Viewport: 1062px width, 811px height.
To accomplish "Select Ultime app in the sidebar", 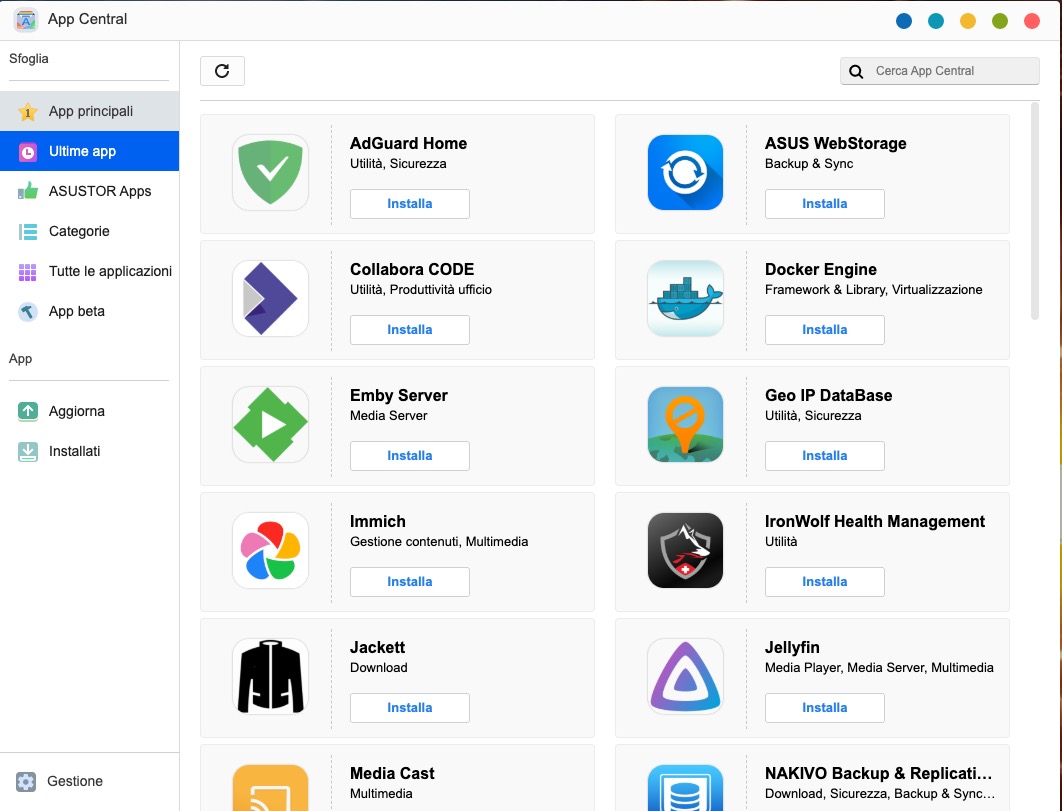I will click(x=89, y=151).
